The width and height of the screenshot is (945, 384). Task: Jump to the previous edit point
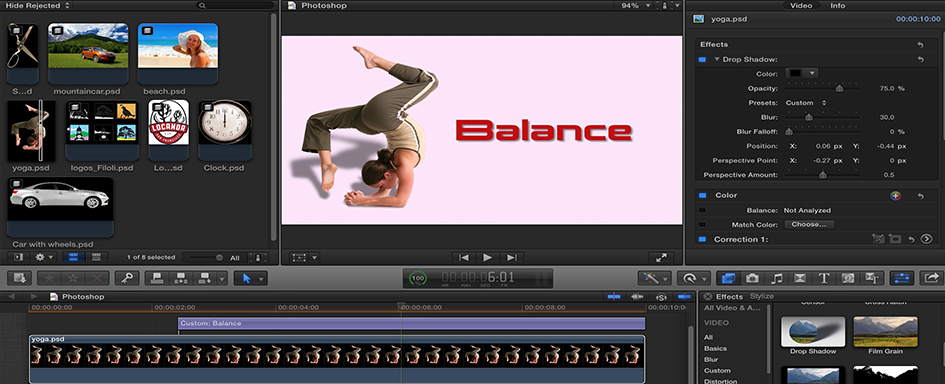point(463,257)
